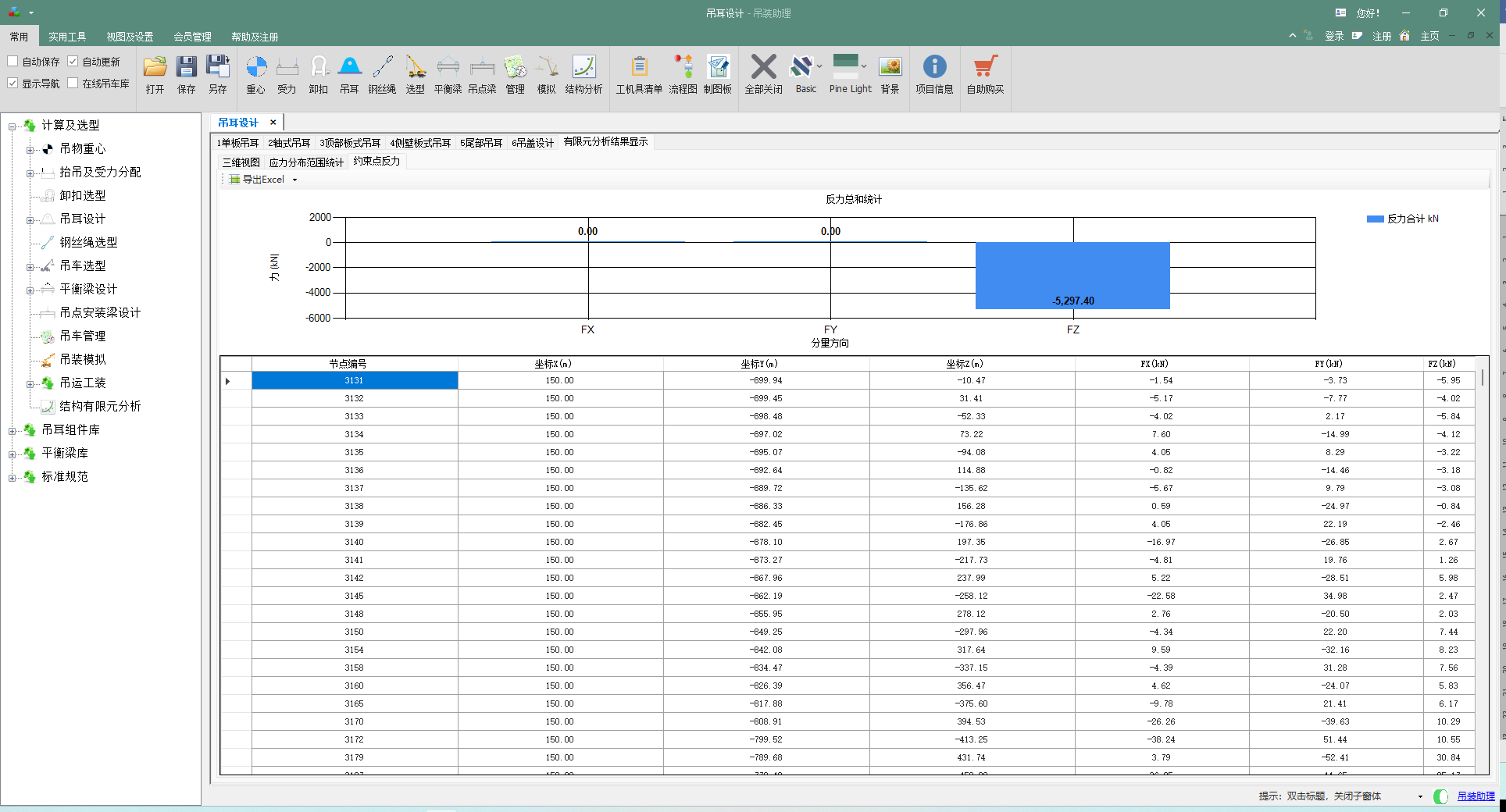1506x812 pixels.
Task: Click the 另存 save-as icon
Action: point(217,75)
